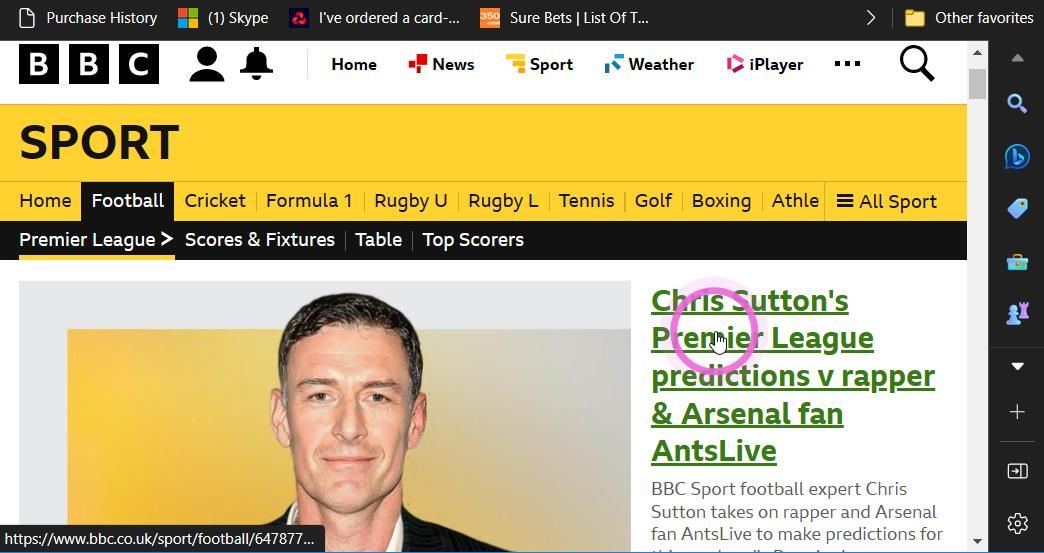The width and height of the screenshot is (1044, 553).
Task: Select the Football tab
Action: (128, 201)
